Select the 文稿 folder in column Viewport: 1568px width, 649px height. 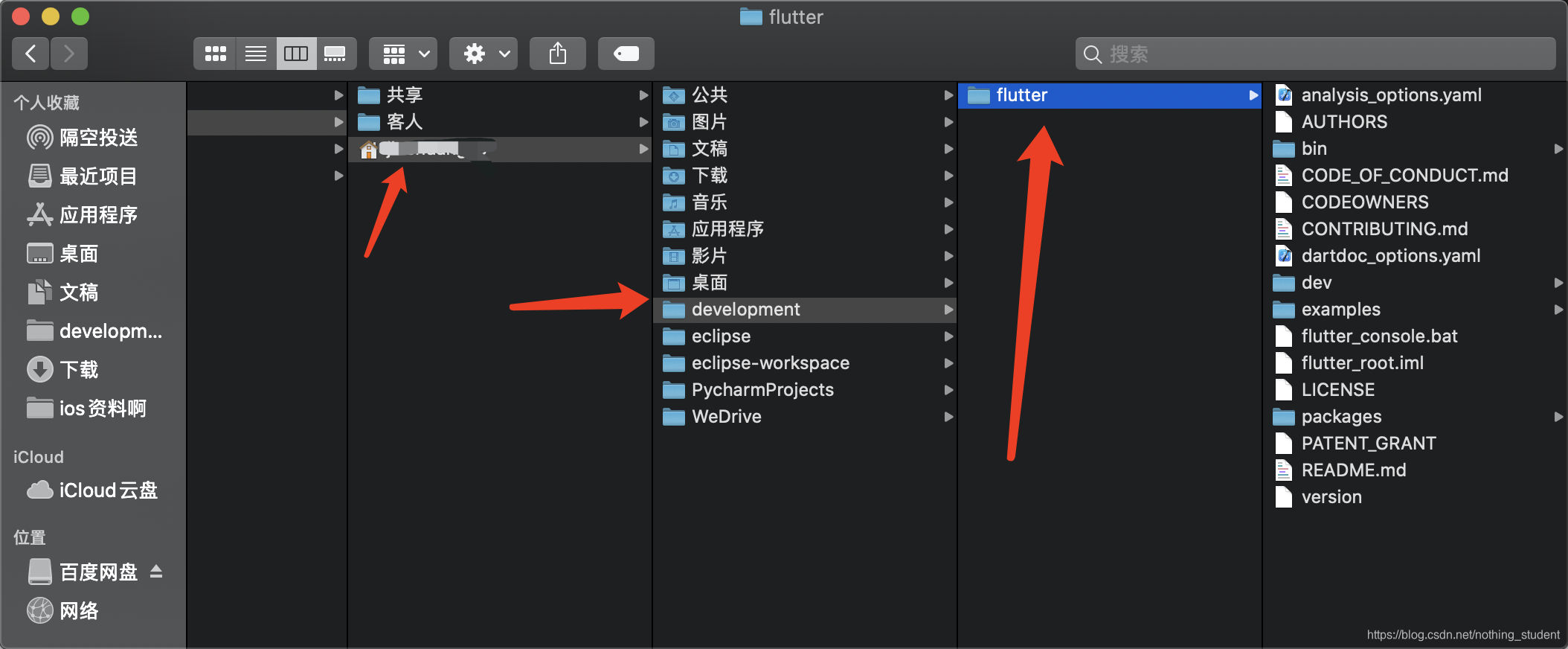tap(805, 149)
